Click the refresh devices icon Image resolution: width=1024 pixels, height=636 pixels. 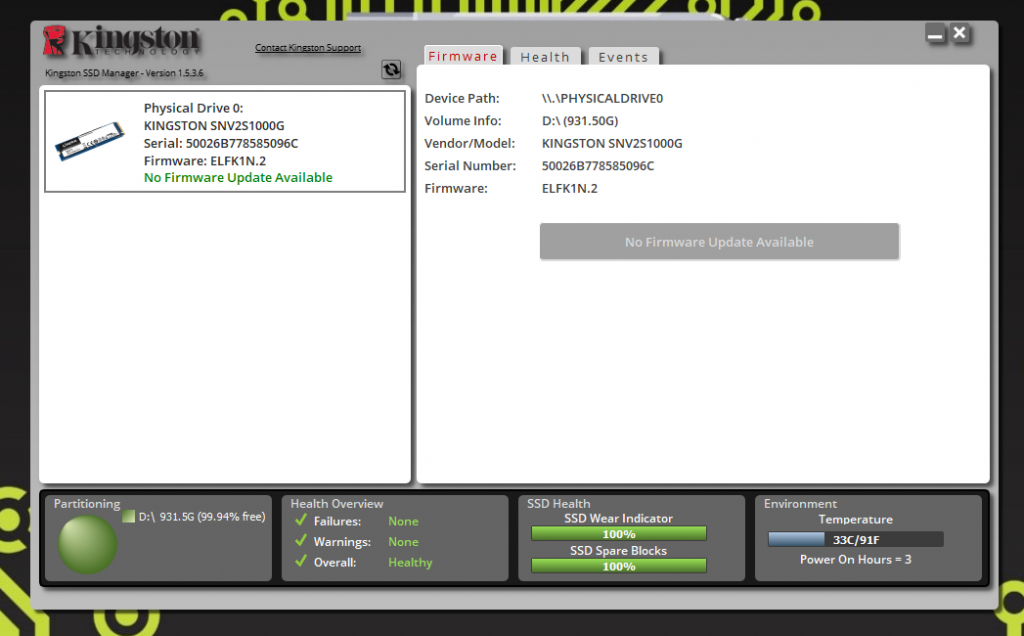pyautogui.click(x=391, y=69)
